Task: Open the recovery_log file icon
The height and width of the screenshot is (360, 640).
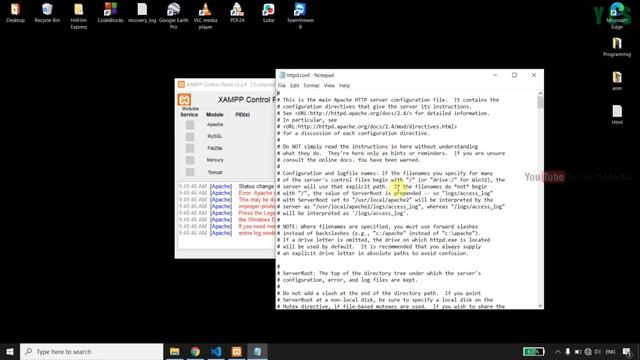Action: [142, 12]
